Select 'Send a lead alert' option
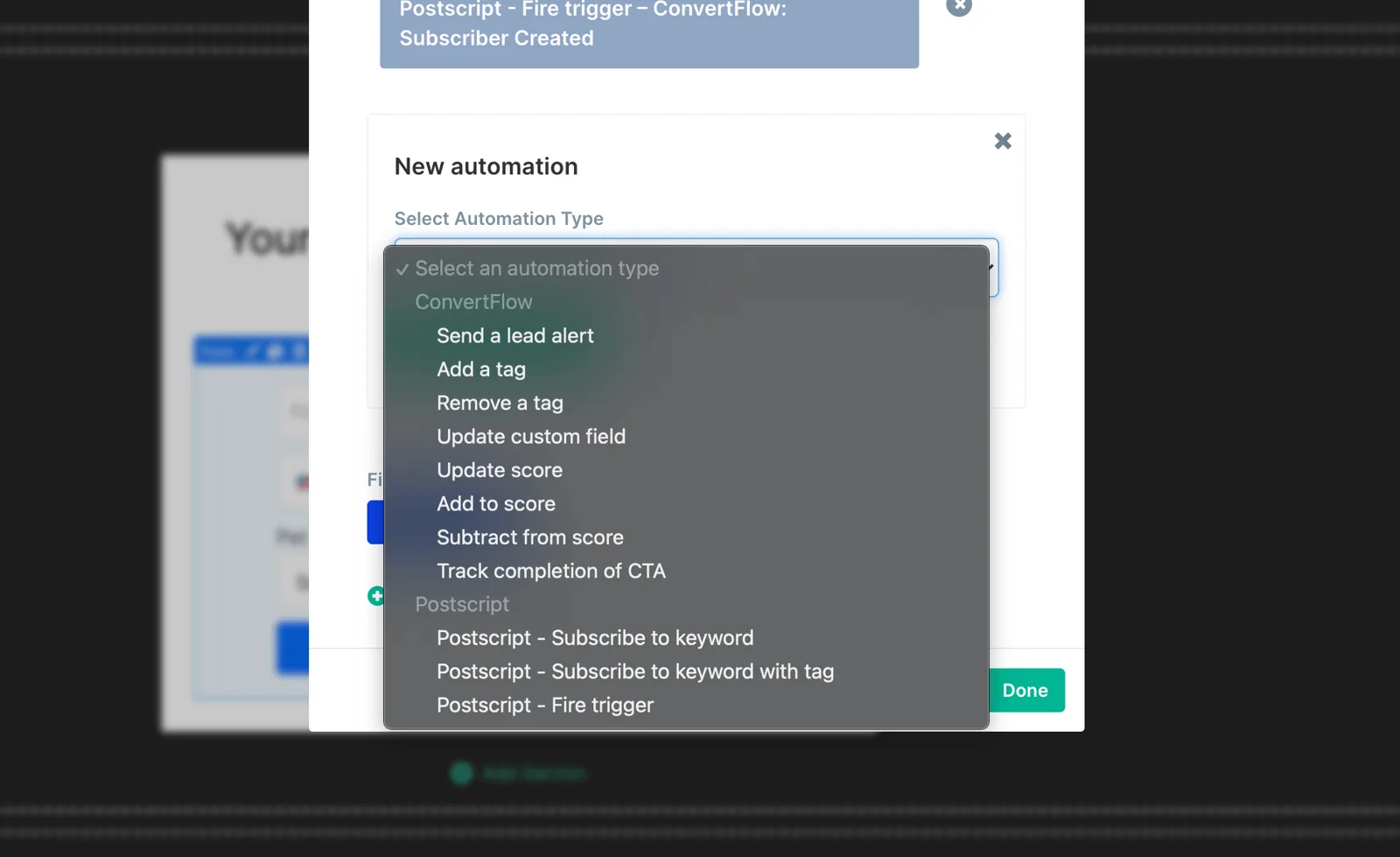This screenshot has height=857, width=1400. [x=686, y=336]
